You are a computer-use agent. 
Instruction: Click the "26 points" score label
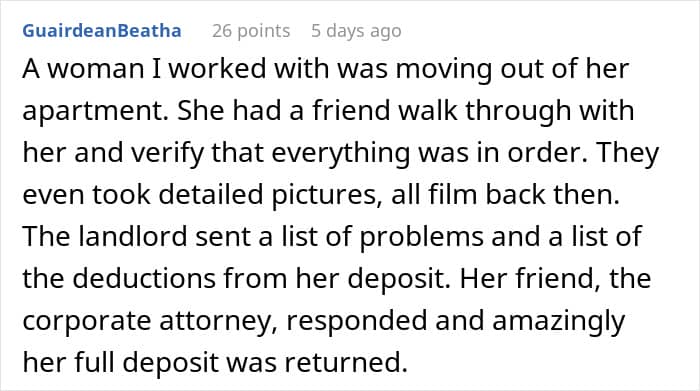coord(251,31)
